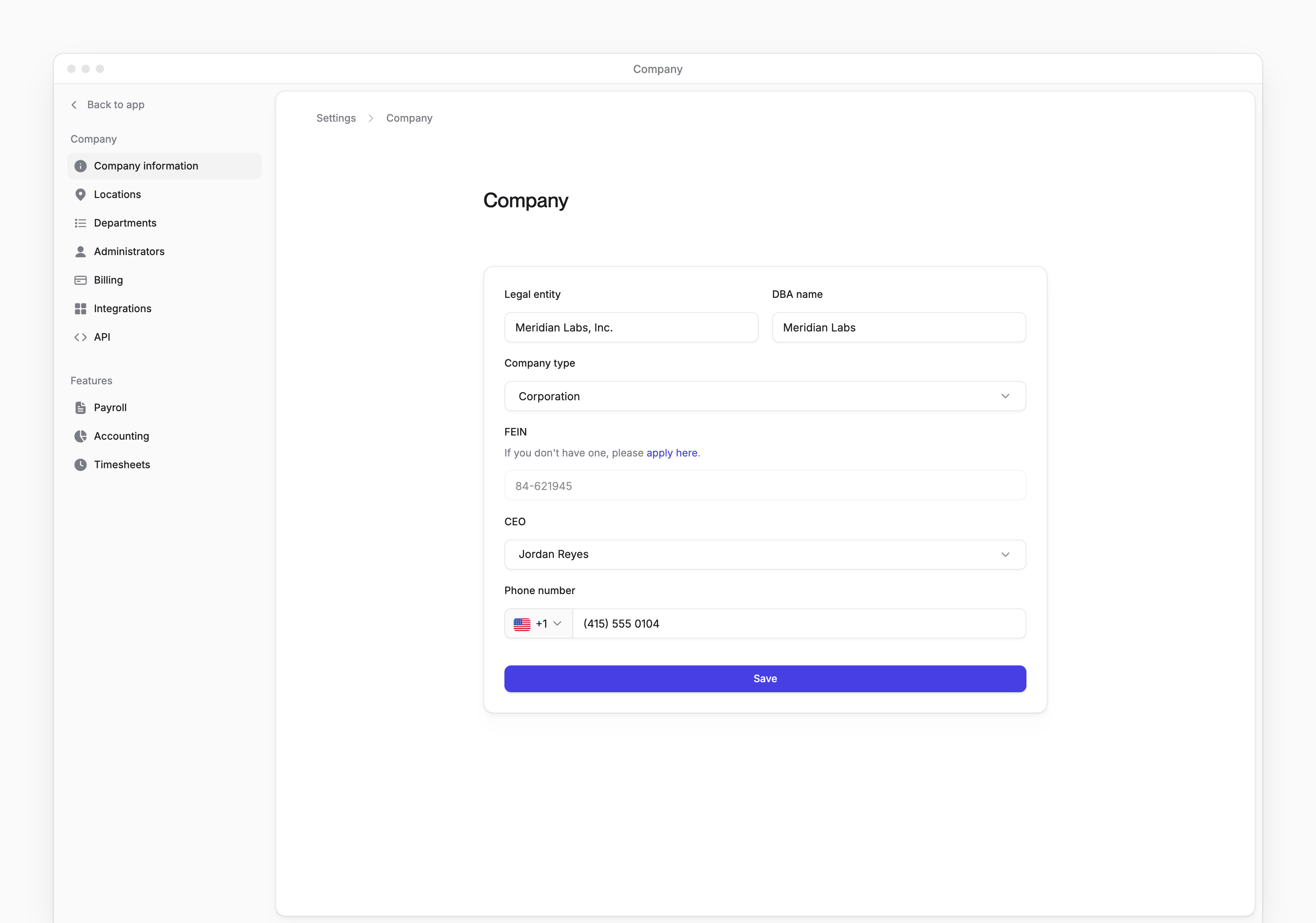This screenshot has width=1316, height=923.
Task: Click the US flag icon in phone field
Action: pos(522,624)
